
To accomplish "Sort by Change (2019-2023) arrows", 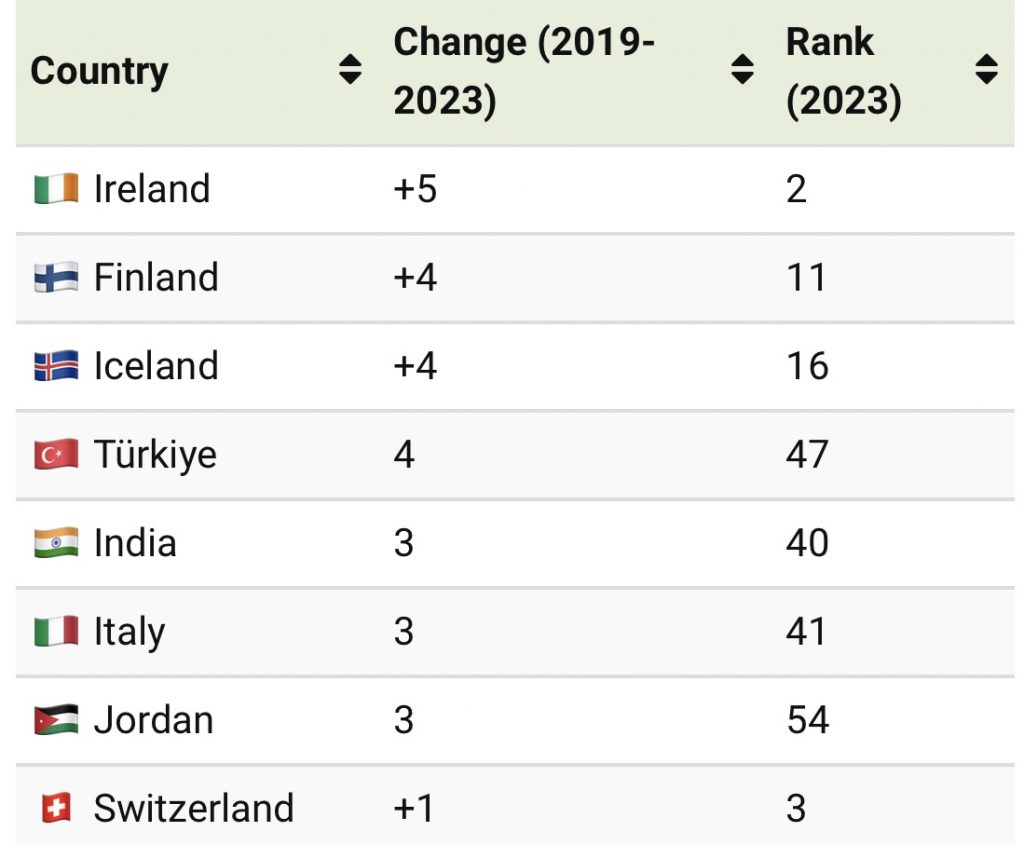I will tap(742, 70).
